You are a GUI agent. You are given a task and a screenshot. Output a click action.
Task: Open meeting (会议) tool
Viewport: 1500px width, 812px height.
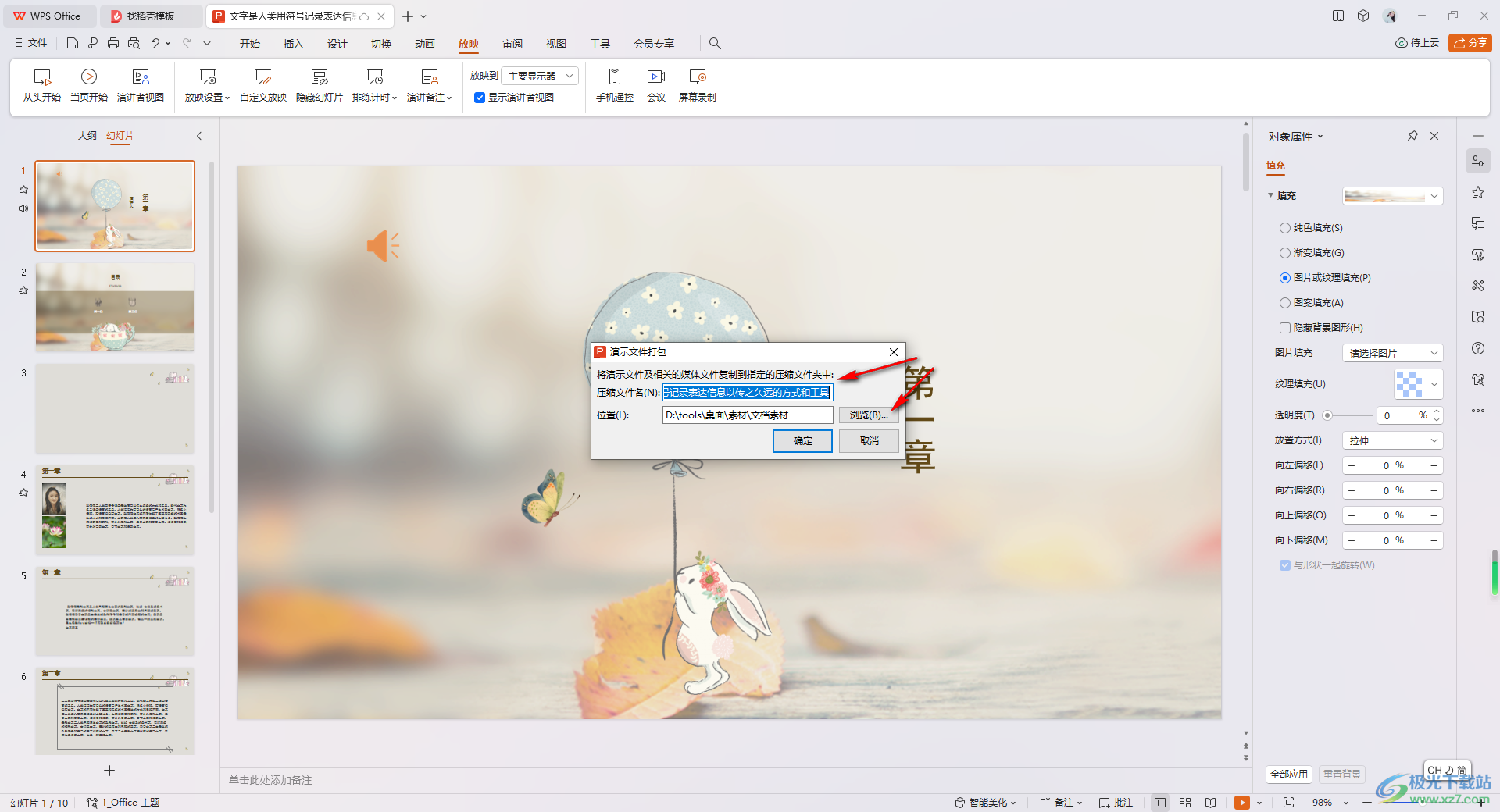(x=656, y=85)
